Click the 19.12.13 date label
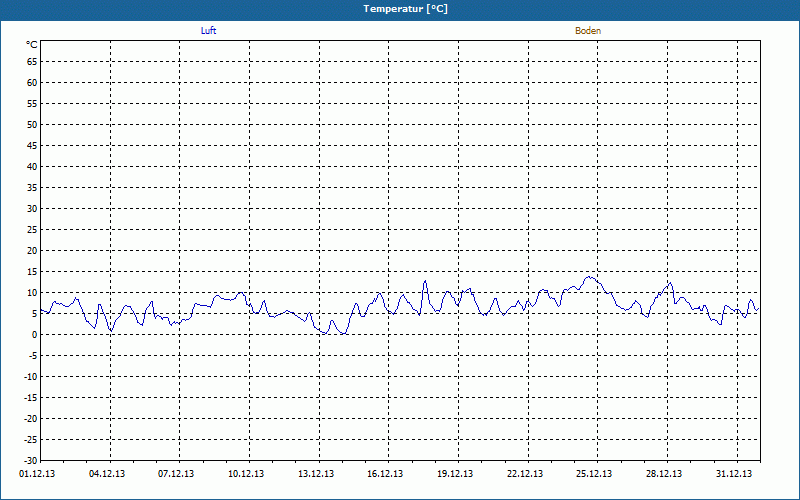 [x=455, y=474]
